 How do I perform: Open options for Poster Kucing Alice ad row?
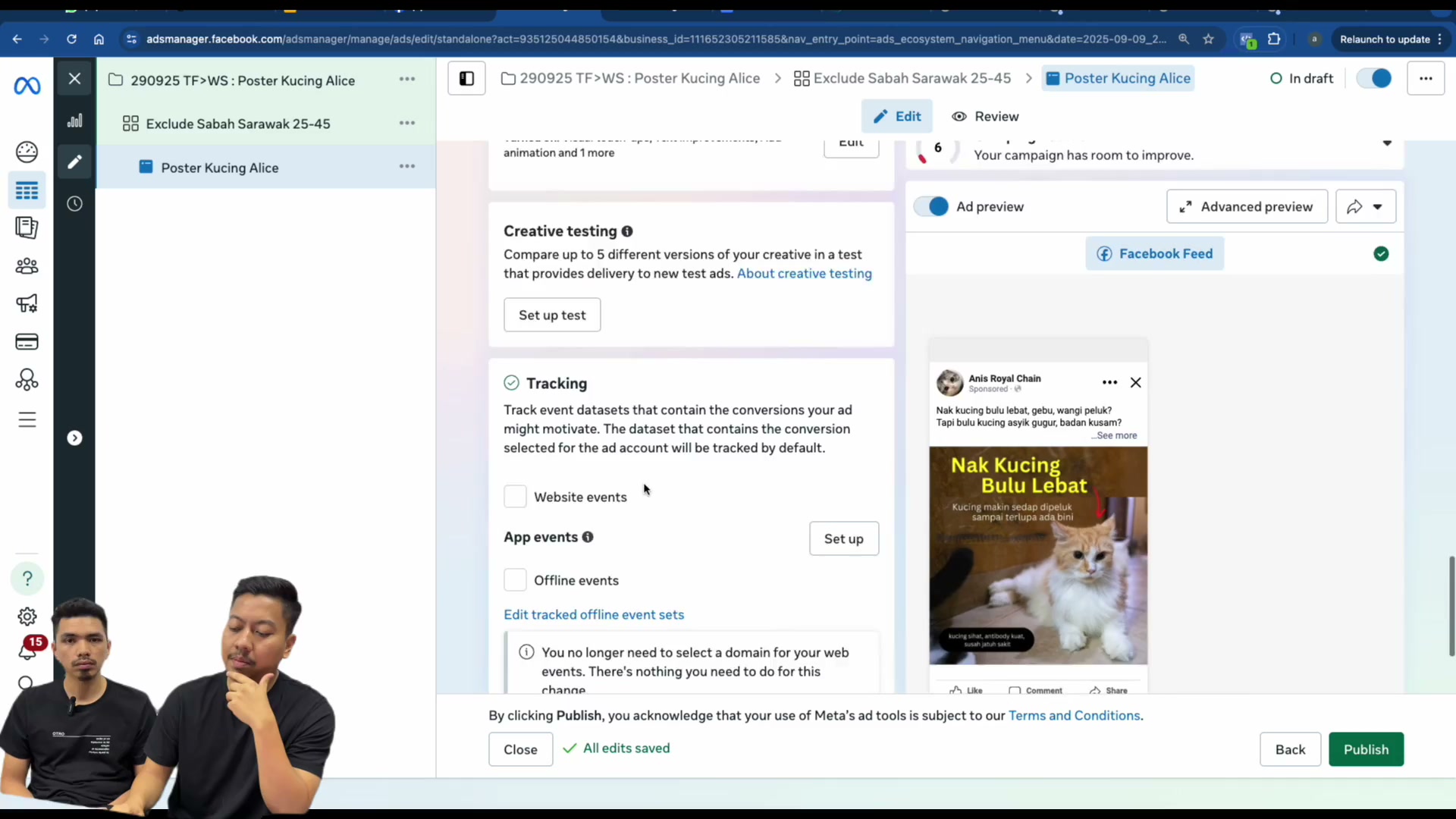pos(407,166)
